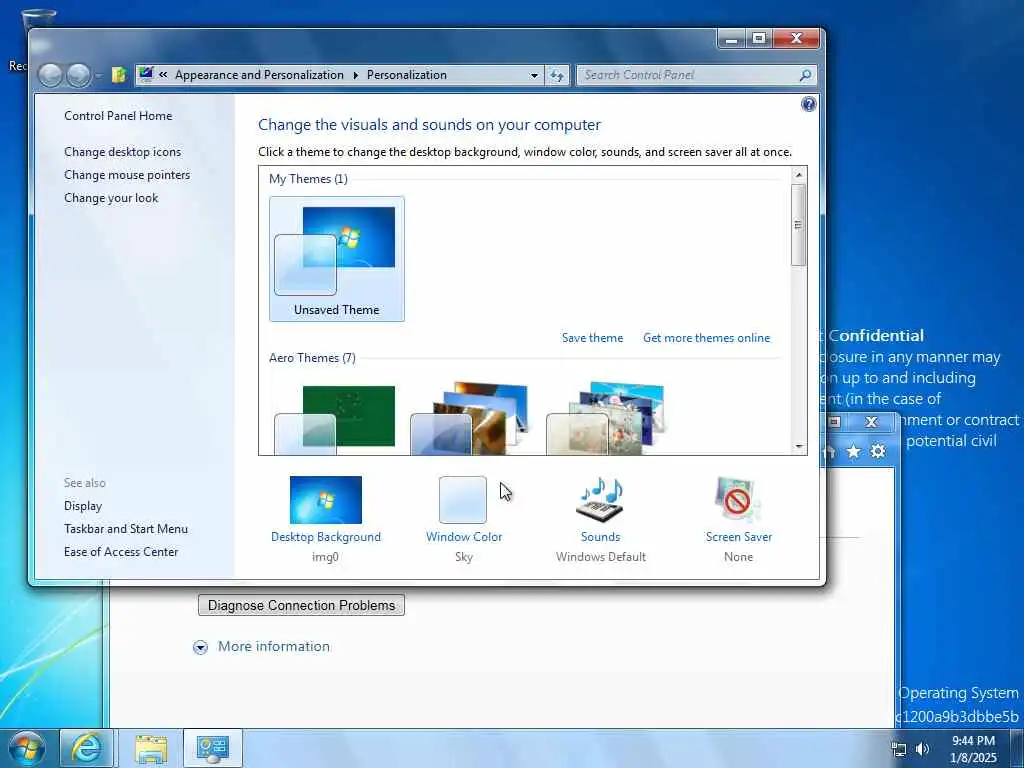Click Change mouse pointers link
This screenshot has height=768, width=1024.
(127, 174)
